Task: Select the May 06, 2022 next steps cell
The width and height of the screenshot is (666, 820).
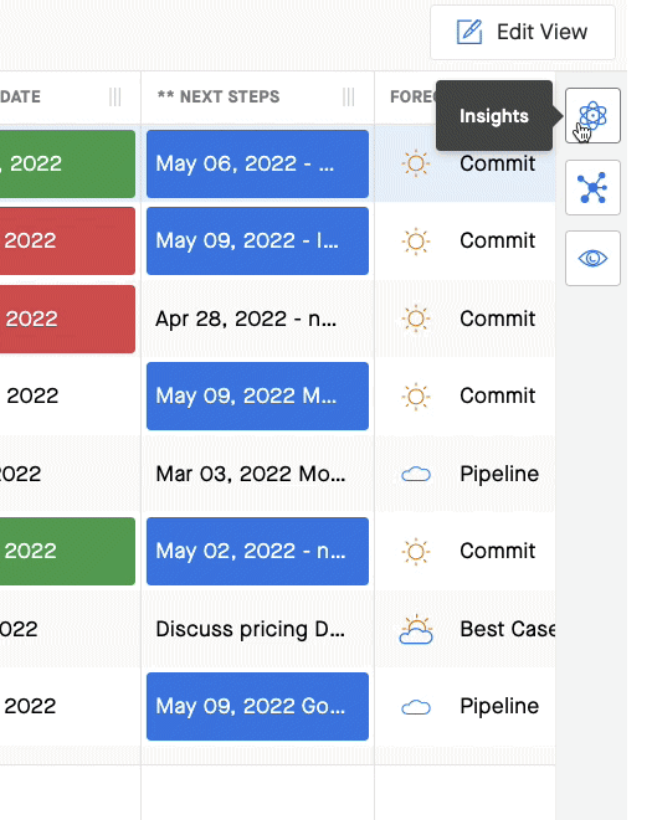Action: pyautogui.click(x=257, y=164)
